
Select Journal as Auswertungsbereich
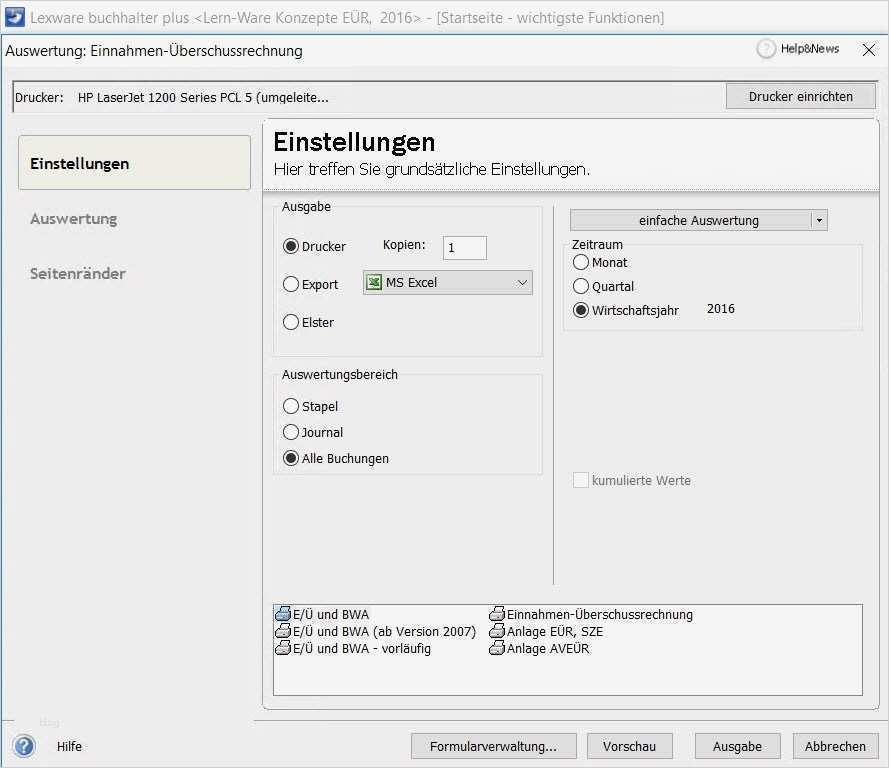point(291,432)
